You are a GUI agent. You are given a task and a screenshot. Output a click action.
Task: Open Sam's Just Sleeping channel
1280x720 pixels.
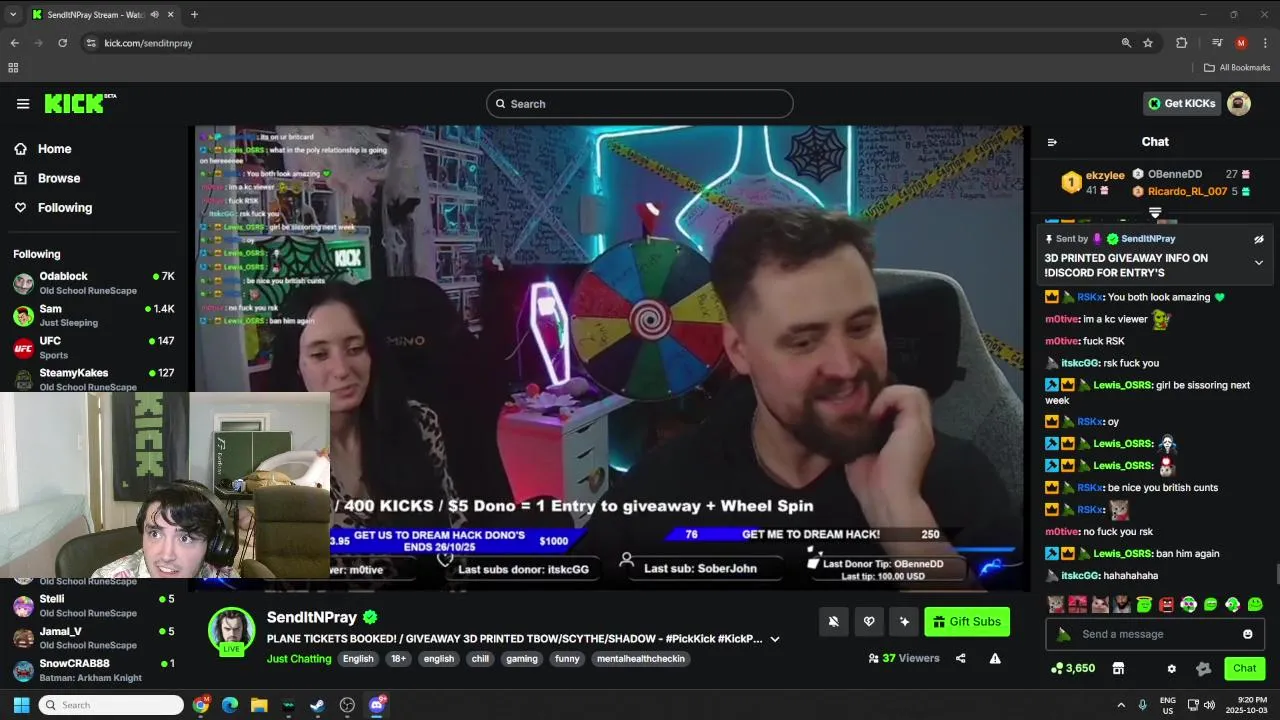pyautogui.click(x=94, y=315)
